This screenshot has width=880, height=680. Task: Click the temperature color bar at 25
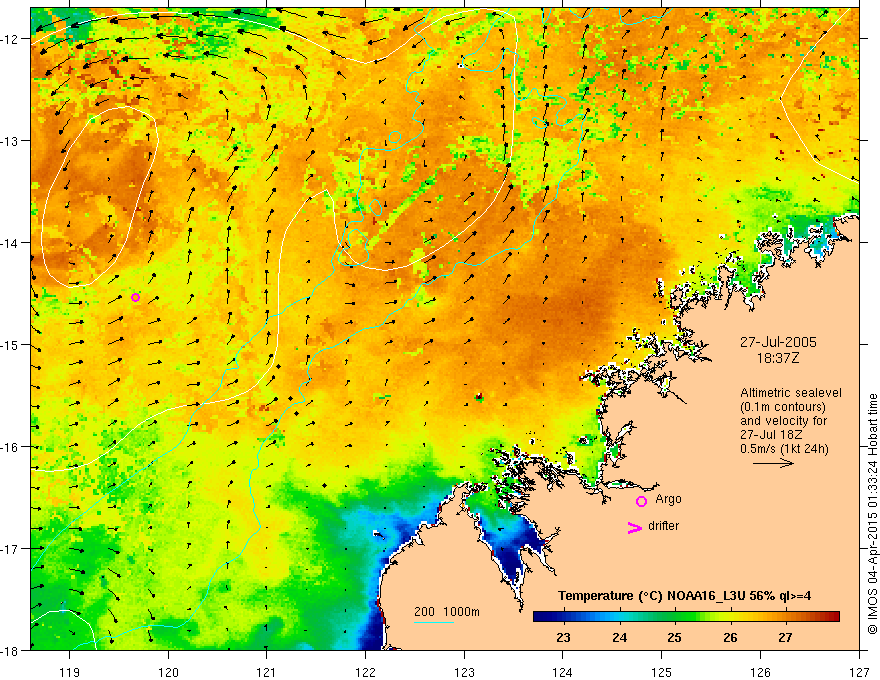675,616
